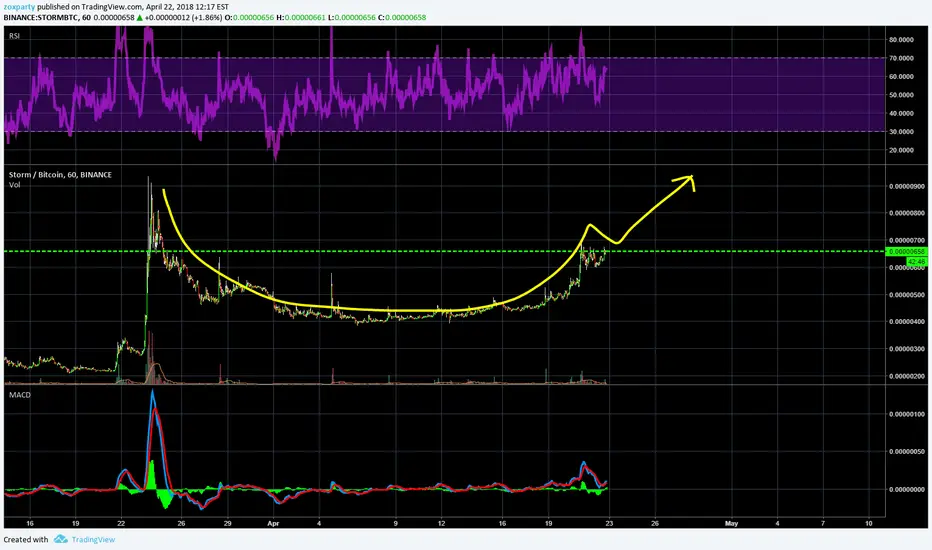
Task: Click the close value C:0.00000658
Action: click(402, 18)
